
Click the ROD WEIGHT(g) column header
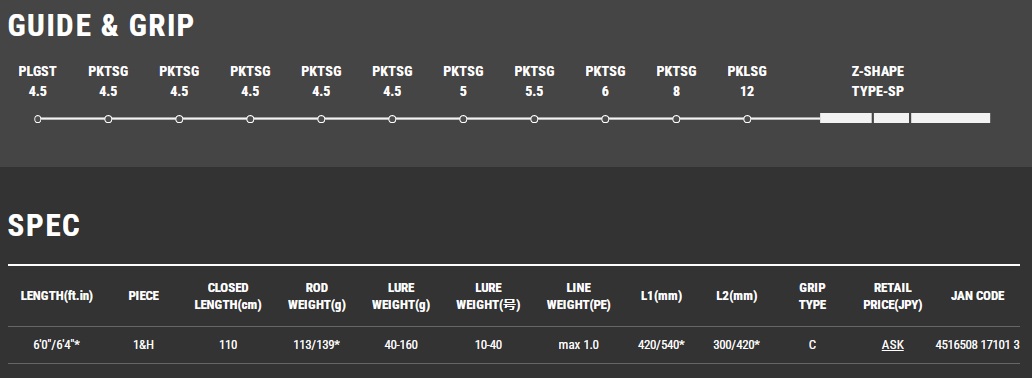tap(317, 296)
